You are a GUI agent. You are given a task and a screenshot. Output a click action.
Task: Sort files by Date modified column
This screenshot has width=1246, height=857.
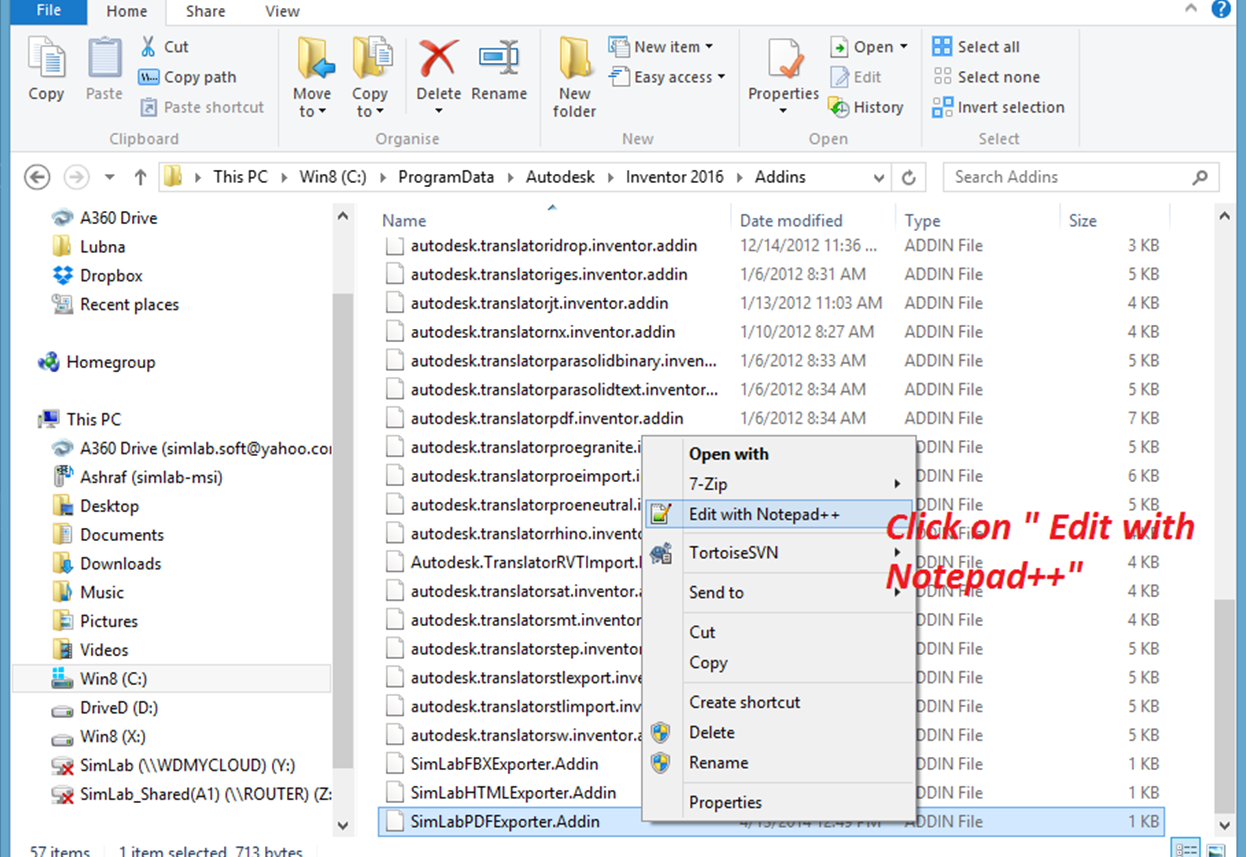coord(791,220)
